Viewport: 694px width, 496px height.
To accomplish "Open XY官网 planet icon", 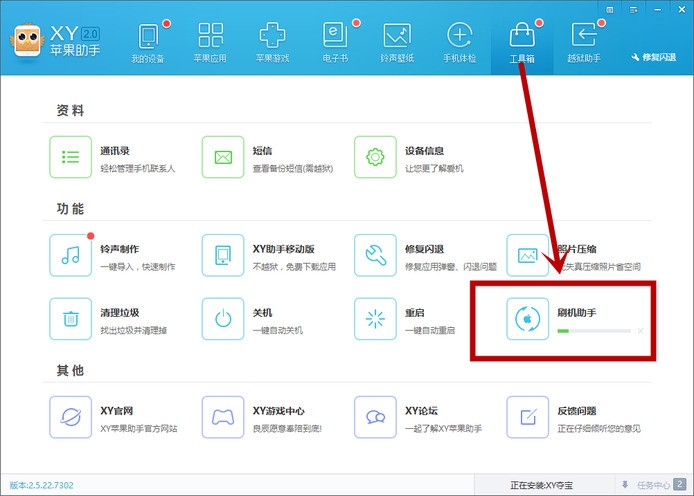I will pos(70,417).
